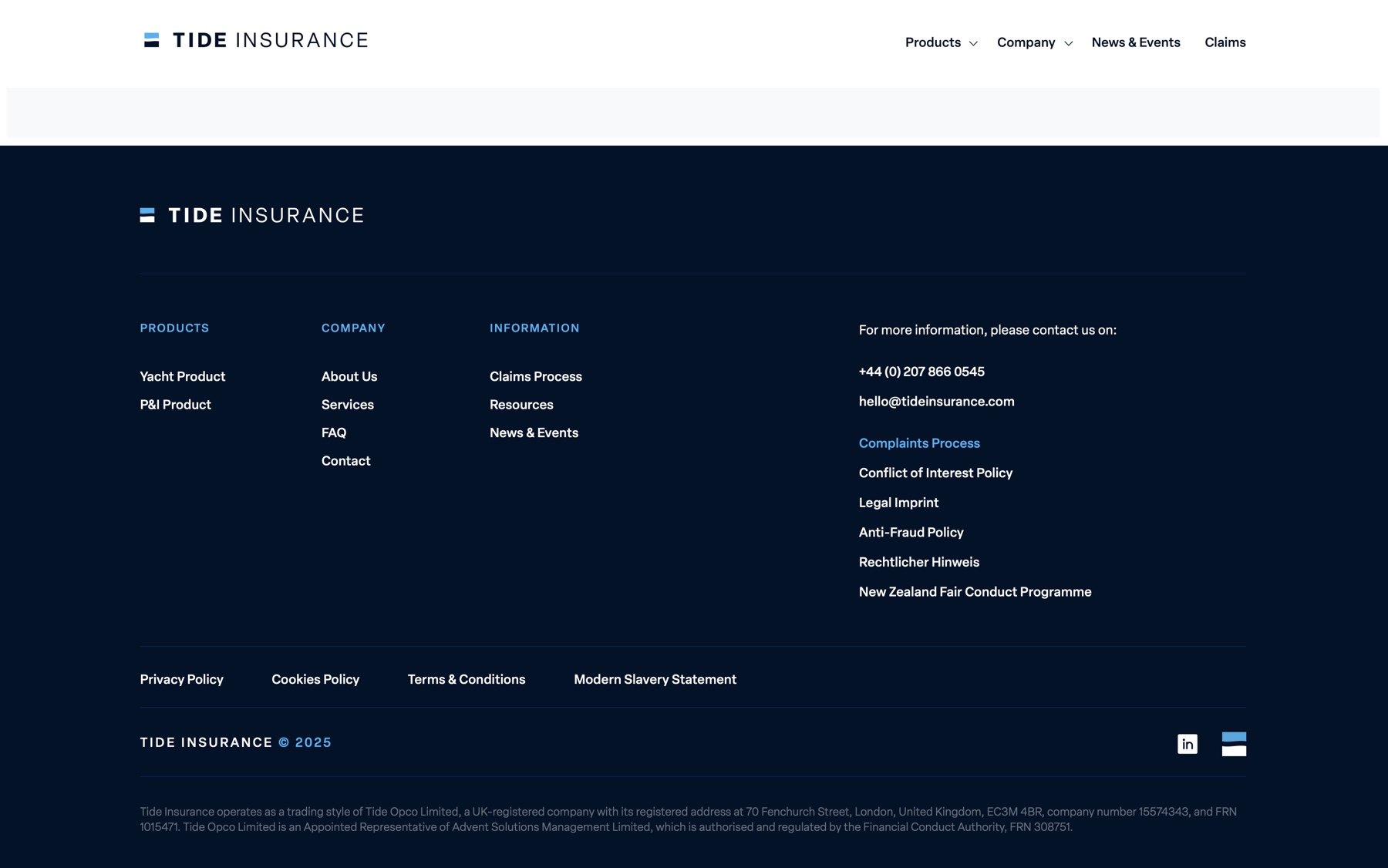
Task: Open the Privacy Policy link
Action: [x=181, y=679]
